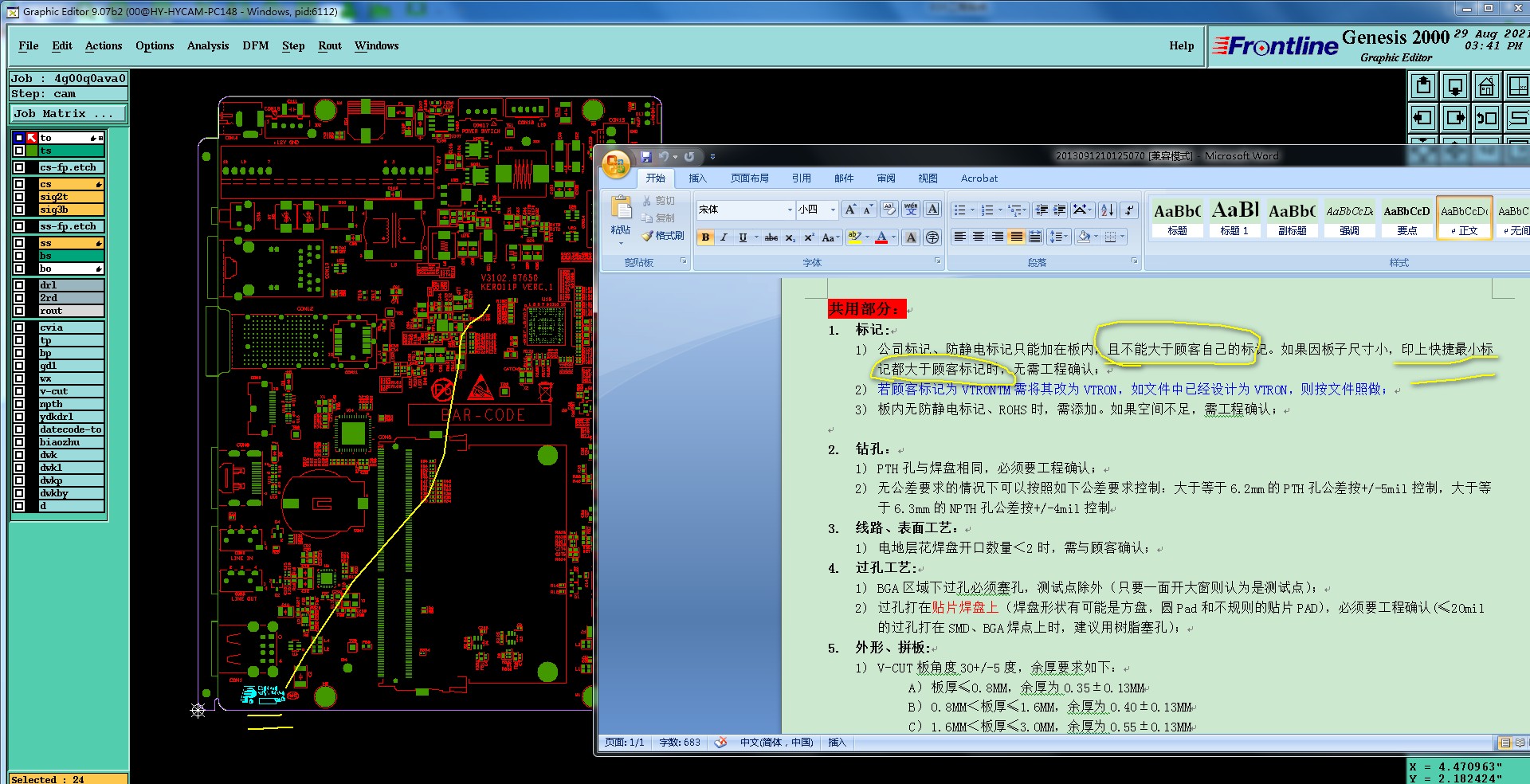Image resolution: width=1530 pixels, height=784 pixels.
Task: Save the Word document via quick access
Action: tap(646, 157)
